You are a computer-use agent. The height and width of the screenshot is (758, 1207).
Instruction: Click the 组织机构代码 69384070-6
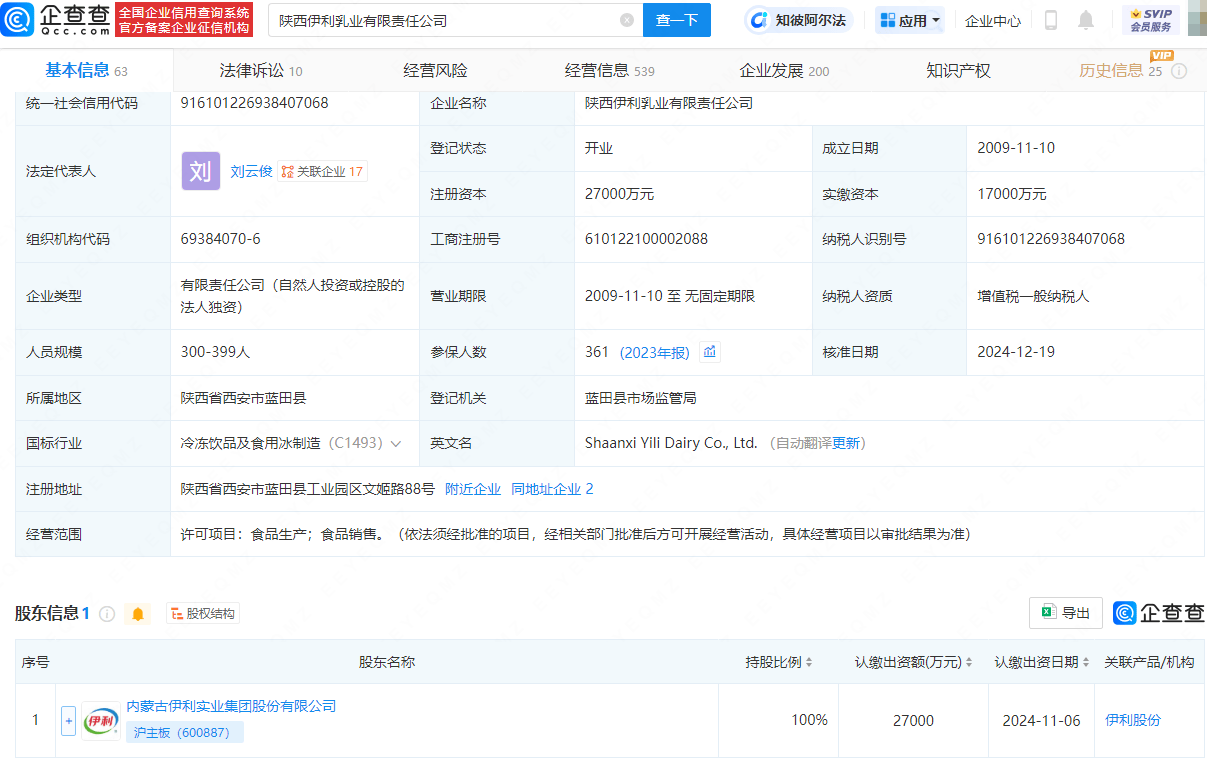click(220, 239)
